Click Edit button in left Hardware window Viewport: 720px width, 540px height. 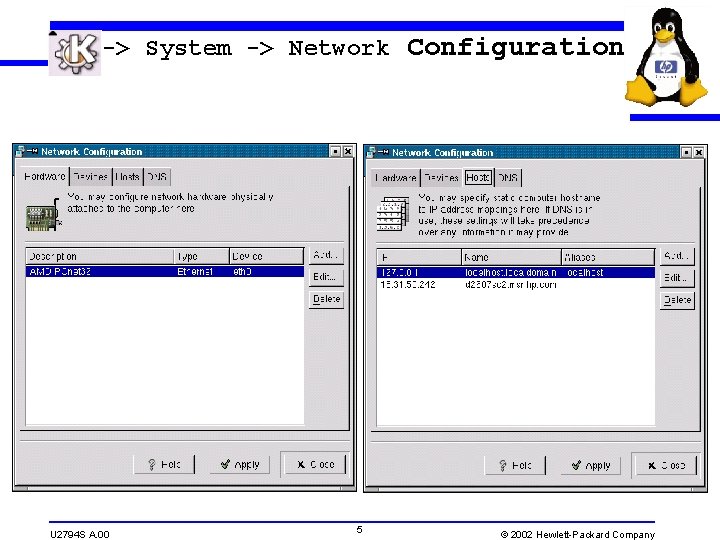click(x=326, y=277)
